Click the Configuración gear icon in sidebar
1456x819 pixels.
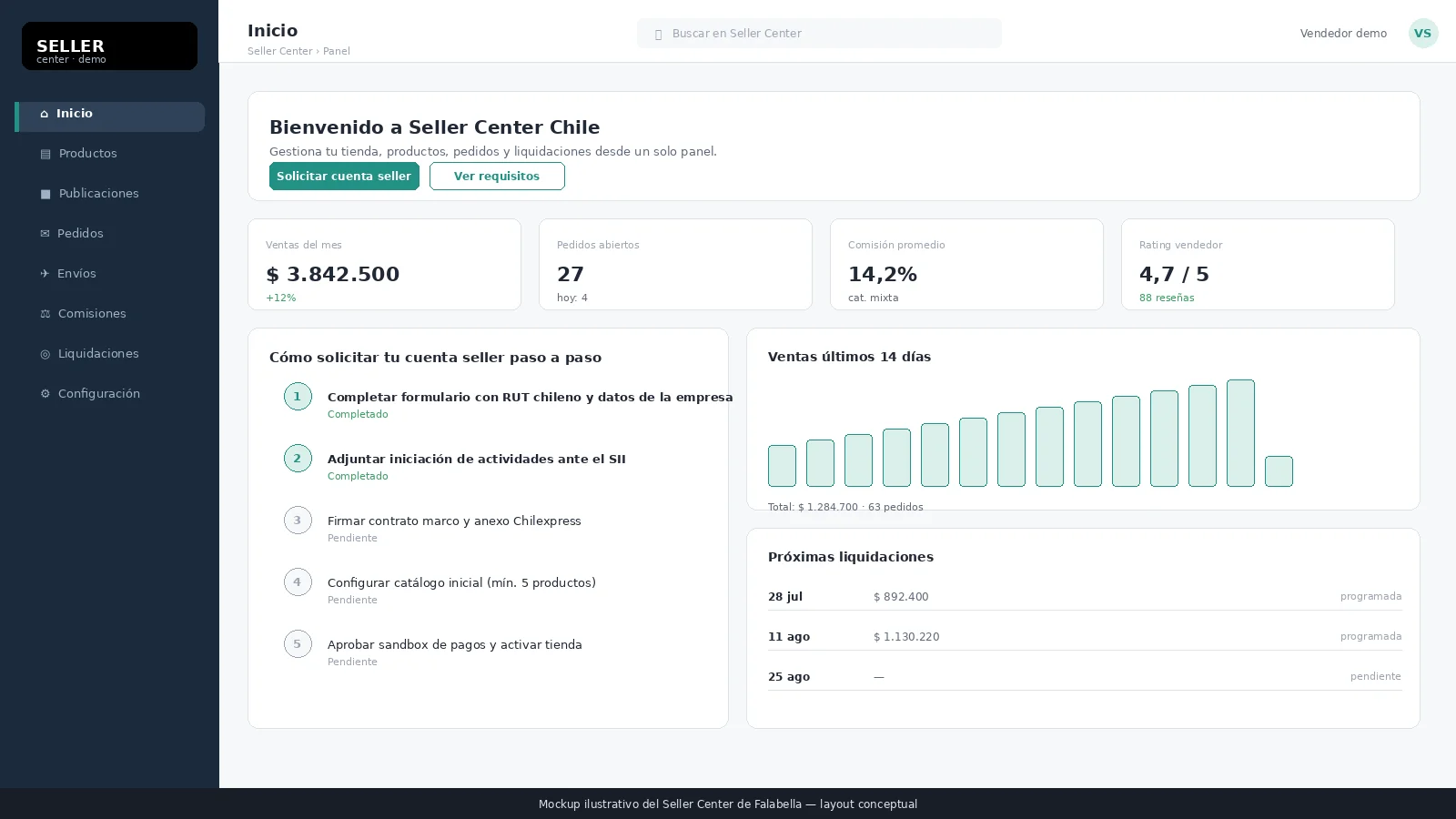pos(45,394)
